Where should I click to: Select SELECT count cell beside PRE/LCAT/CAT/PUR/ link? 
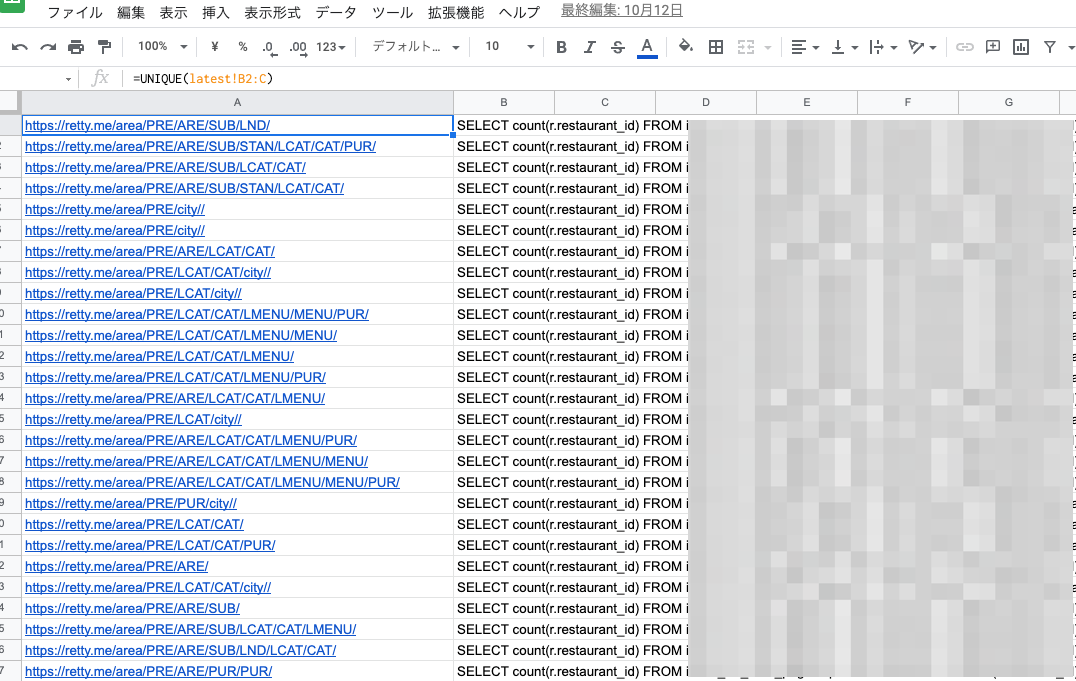(504, 545)
